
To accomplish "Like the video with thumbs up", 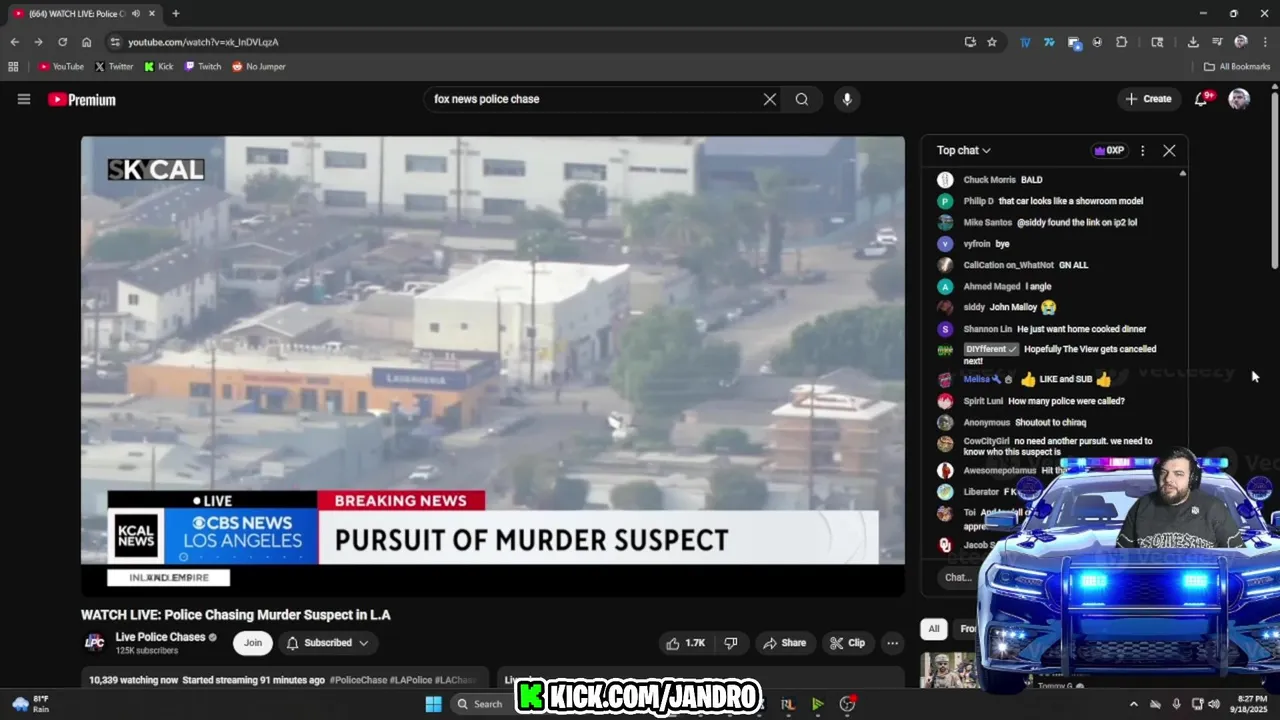I will [x=686, y=643].
